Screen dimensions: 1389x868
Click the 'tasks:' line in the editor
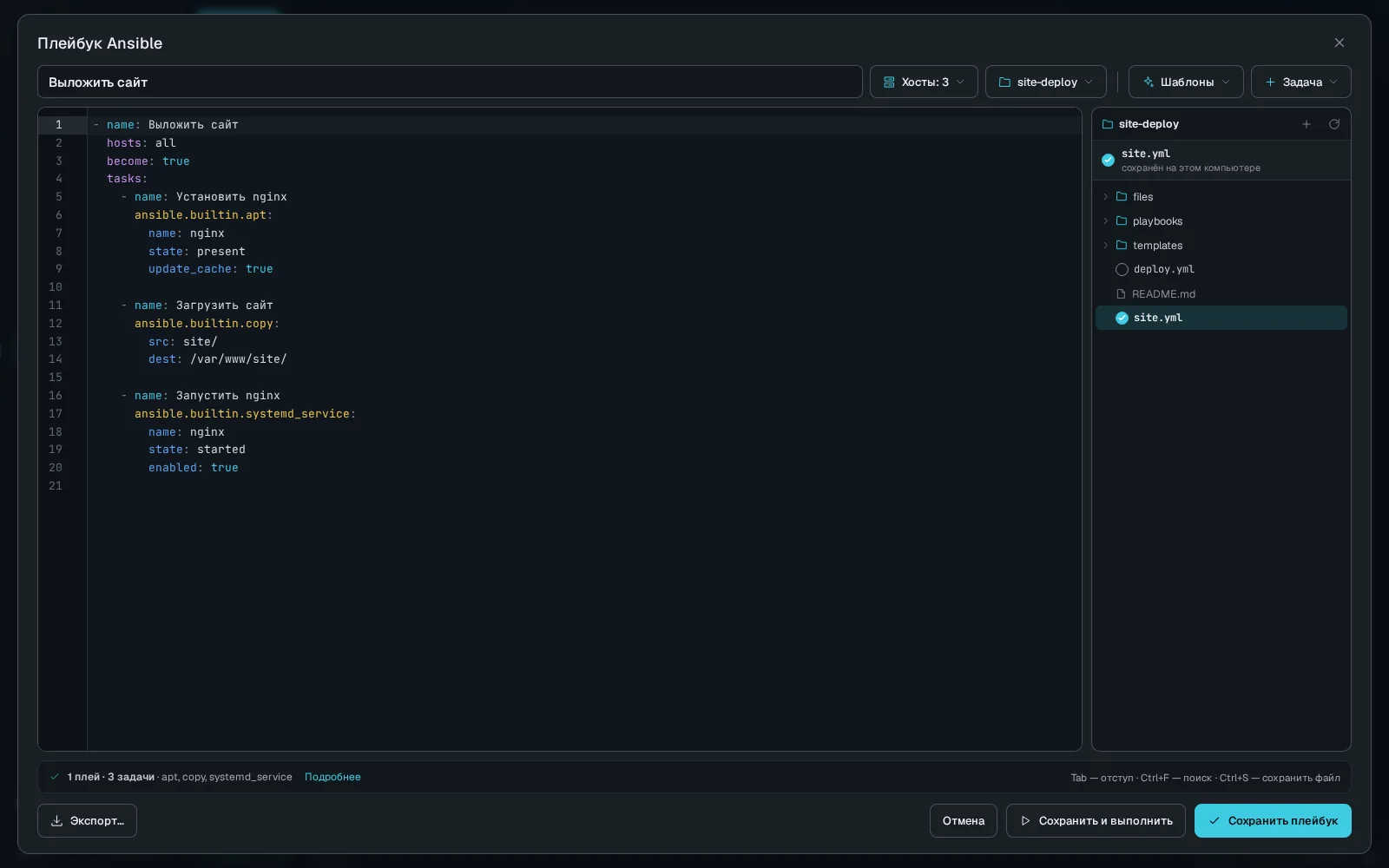tap(128, 179)
